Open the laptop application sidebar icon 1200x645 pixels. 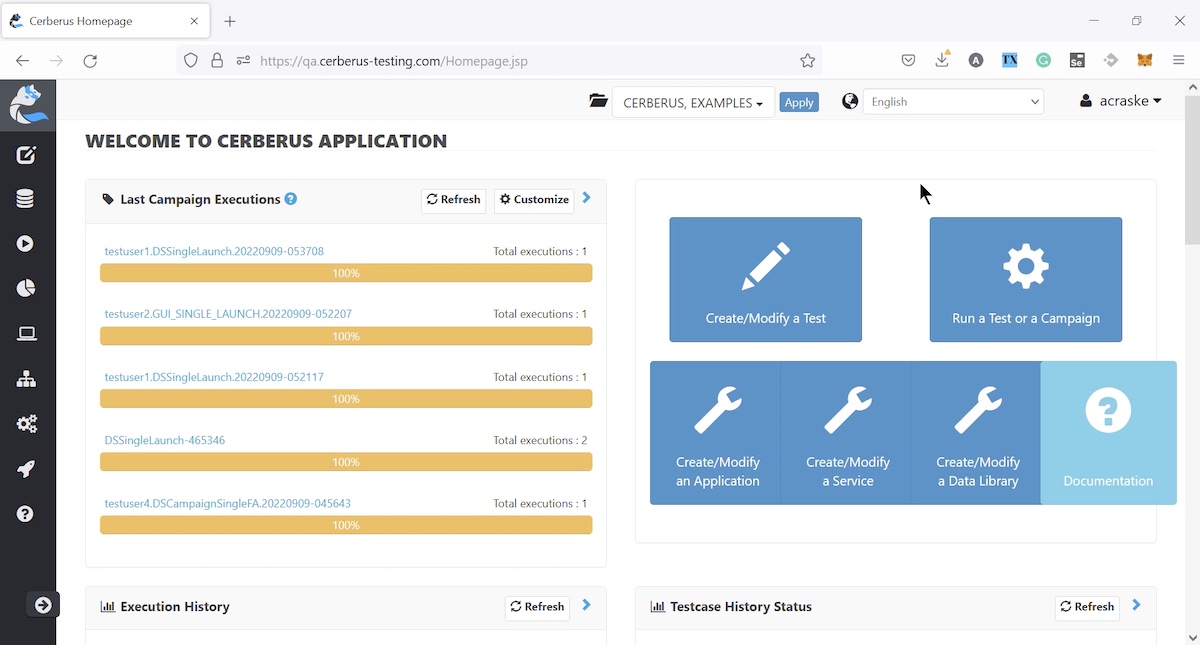[26, 334]
